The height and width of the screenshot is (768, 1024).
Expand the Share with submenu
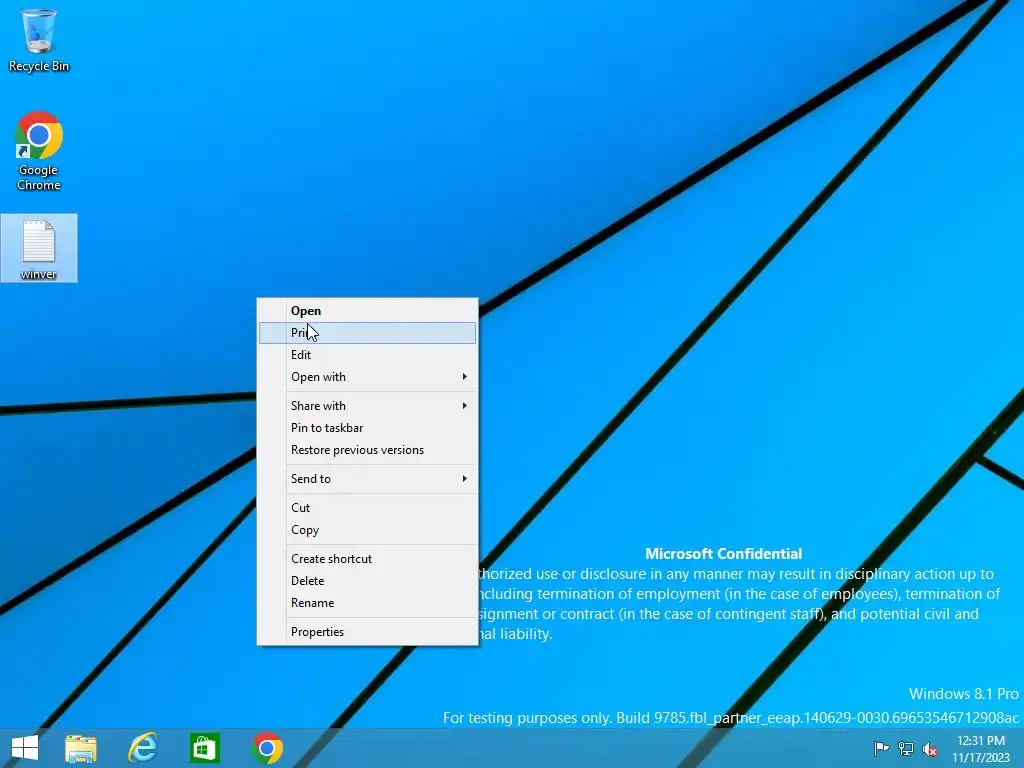367,406
